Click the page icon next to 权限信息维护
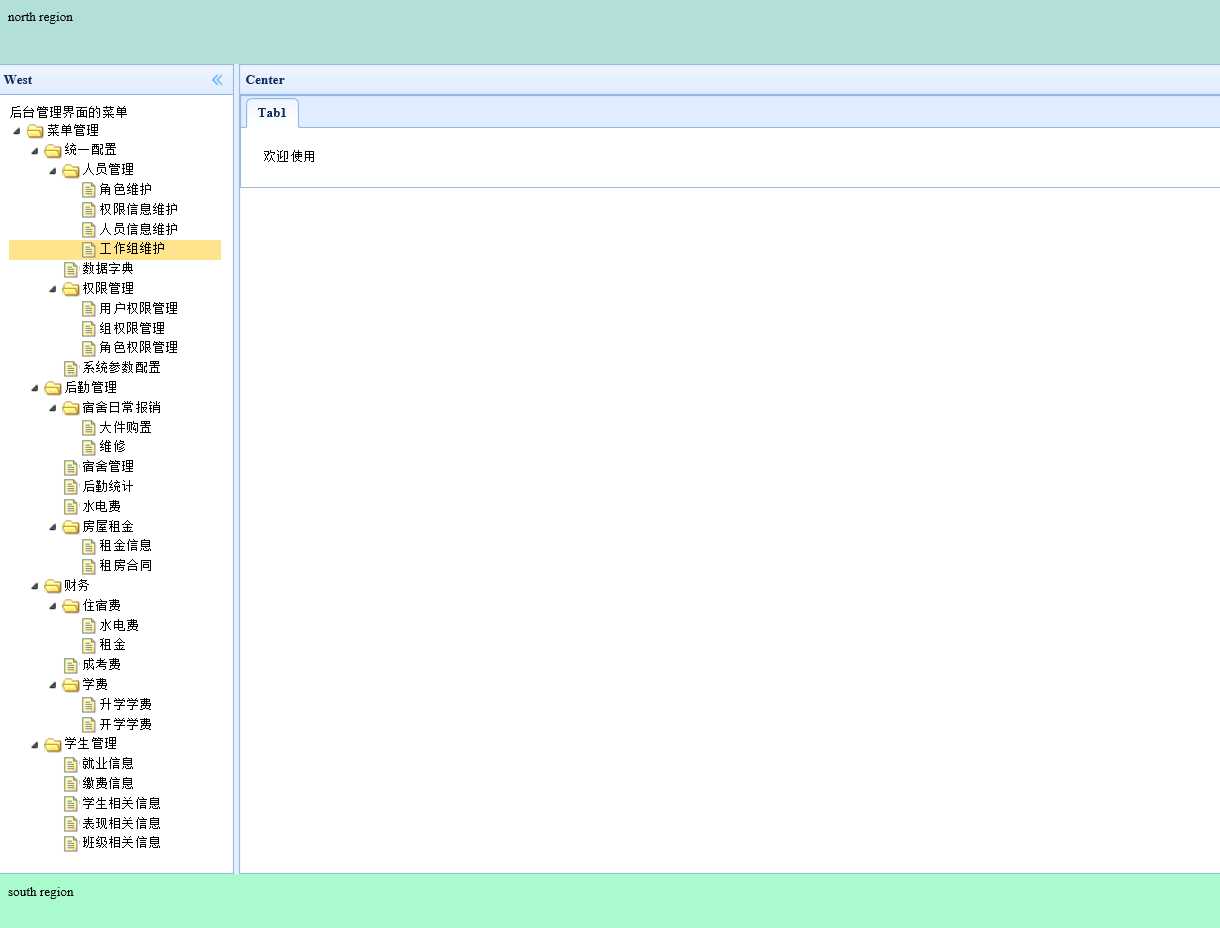1220x928 pixels. click(88, 210)
